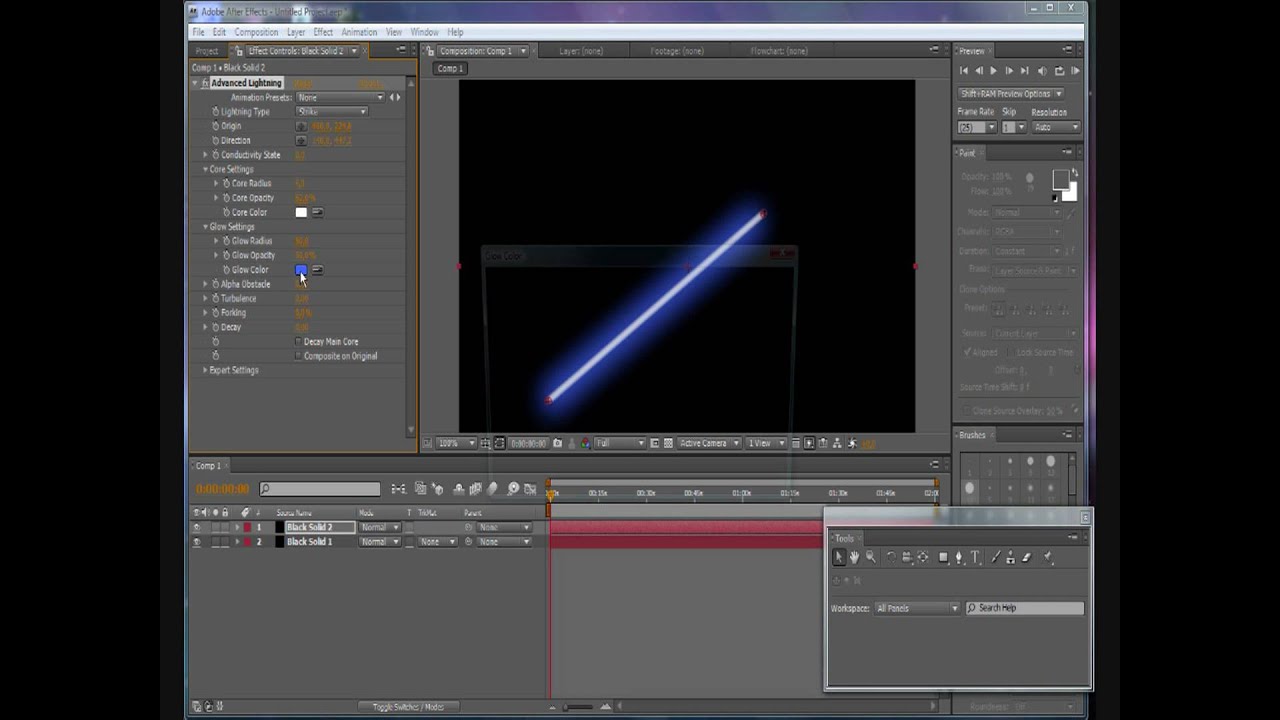Toggle the Forking stopwatch
This screenshot has height=720, width=1280.
(x=215, y=313)
